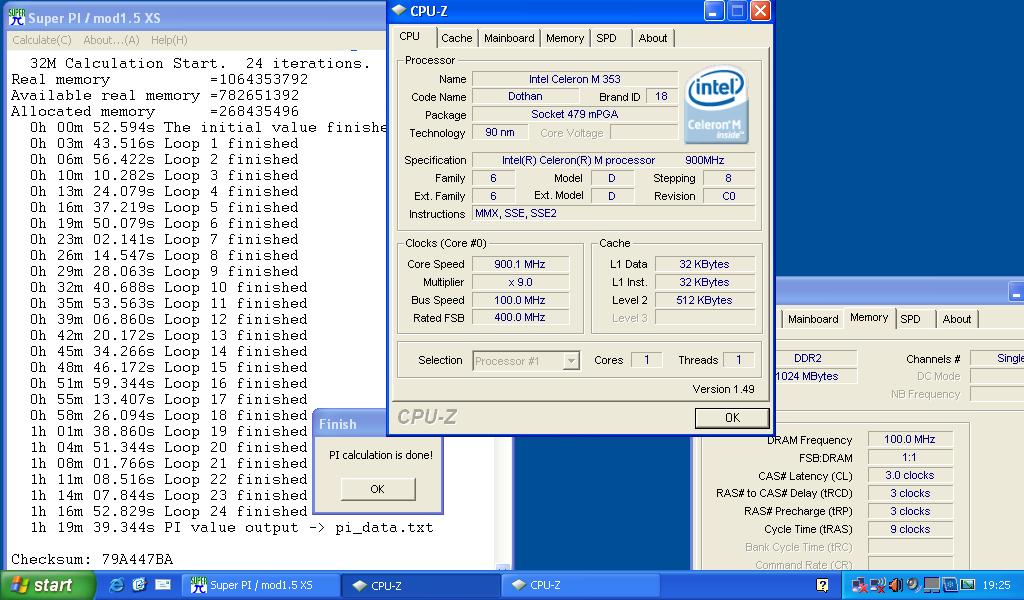
Task: Click the Loop 24 finished line
Action: point(168,511)
